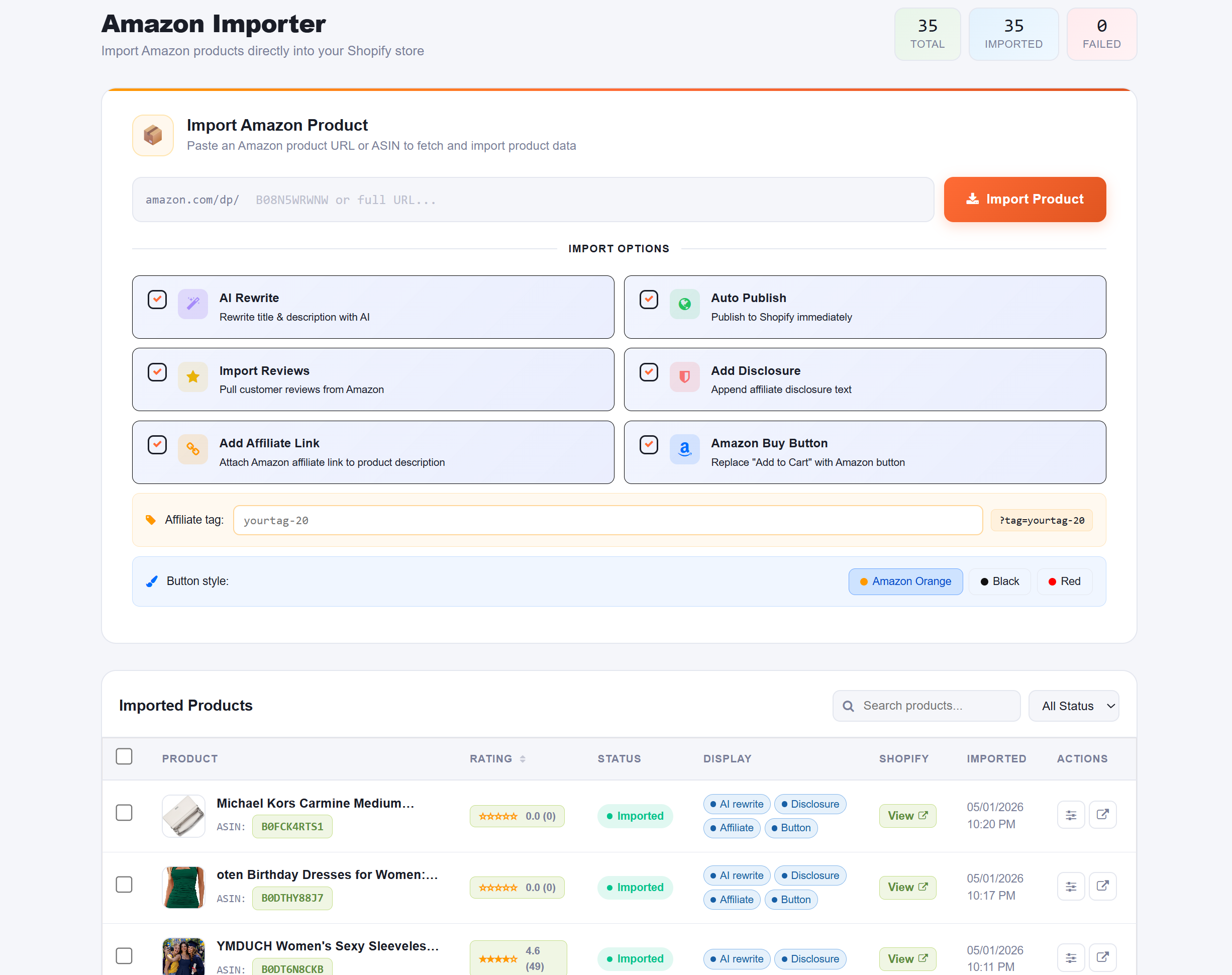1232x975 pixels.
Task: Click the star Import Reviews icon
Action: [193, 376]
